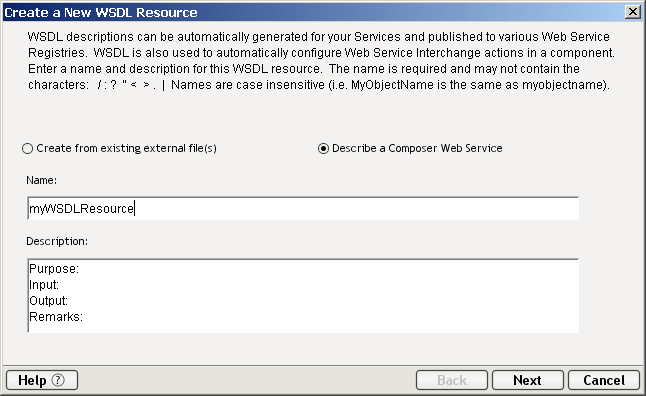Click the dialog title bar text
This screenshot has height=396, width=646.
coord(101,12)
